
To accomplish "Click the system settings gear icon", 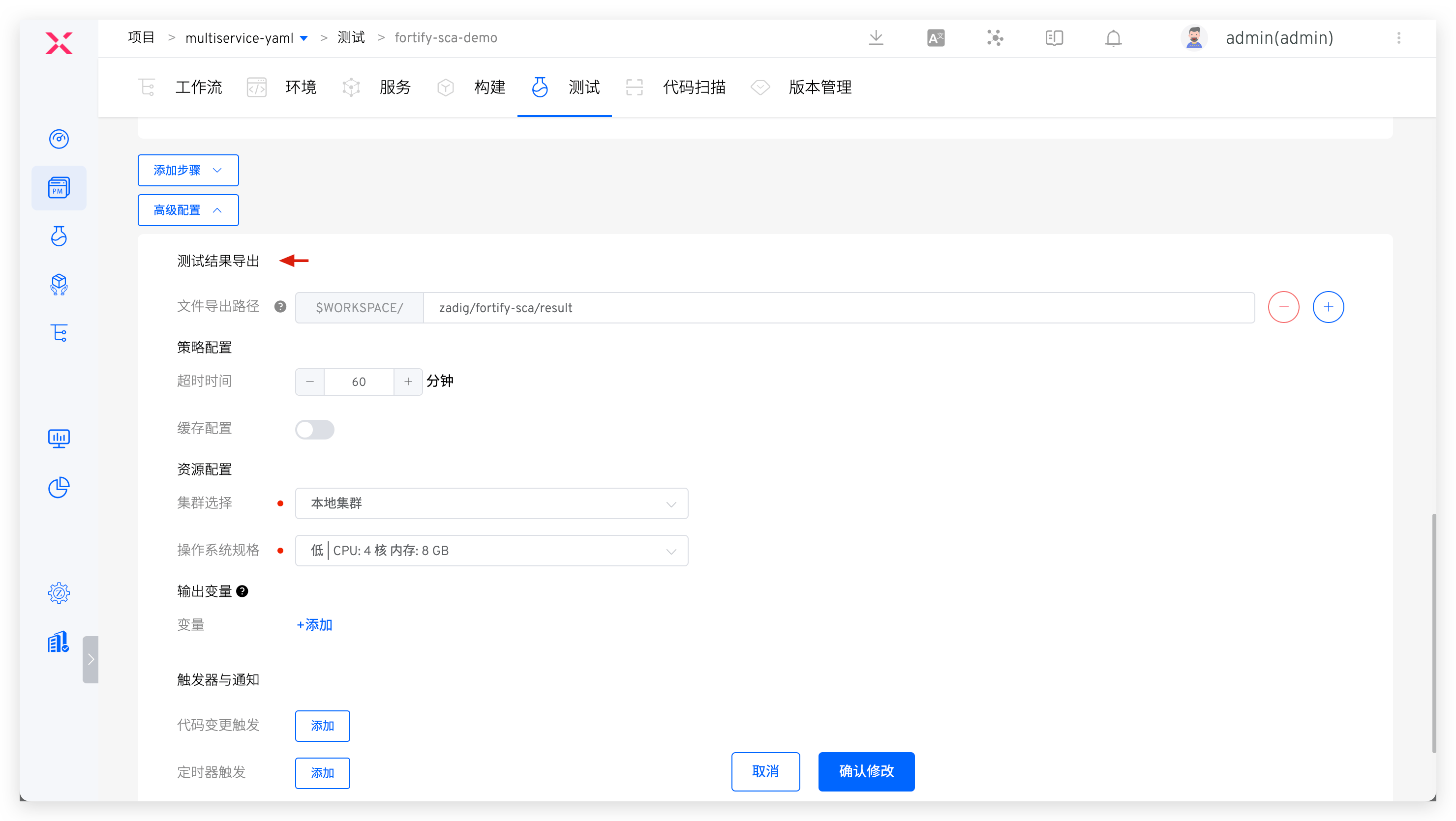I will [59, 593].
